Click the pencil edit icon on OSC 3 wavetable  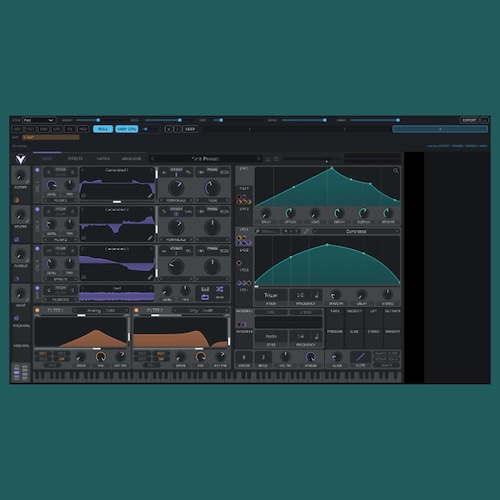pos(150,277)
